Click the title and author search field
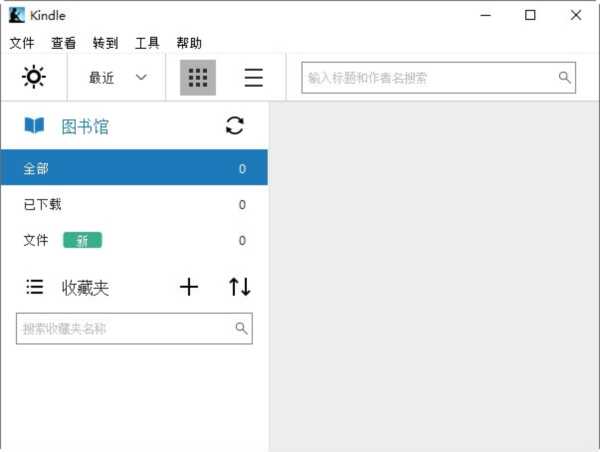Image resolution: width=600 pixels, height=452 pixels. pyautogui.click(x=430, y=77)
